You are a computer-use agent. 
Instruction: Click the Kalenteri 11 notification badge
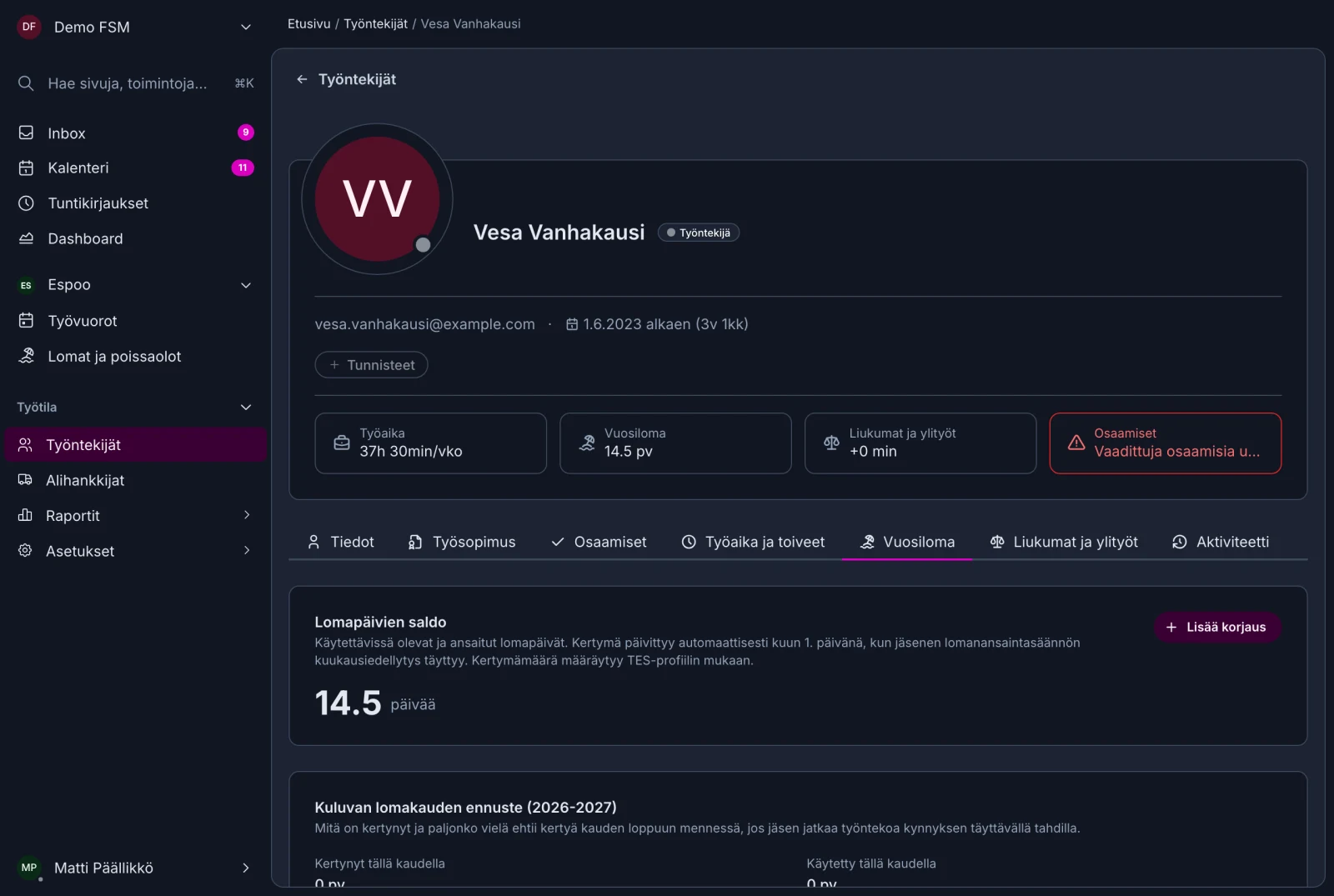click(243, 168)
